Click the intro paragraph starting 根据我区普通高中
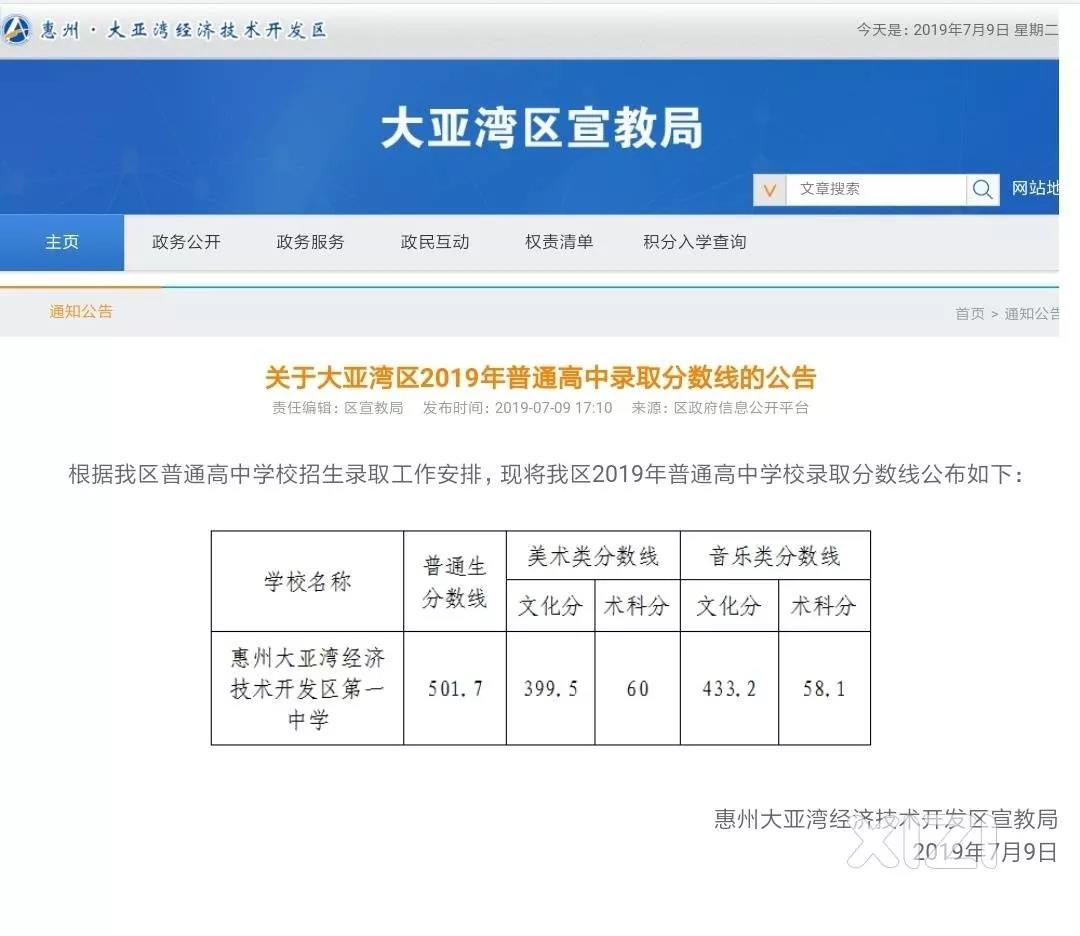Image resolution: width=1080 pixels, height=936 pixels. 546,474
